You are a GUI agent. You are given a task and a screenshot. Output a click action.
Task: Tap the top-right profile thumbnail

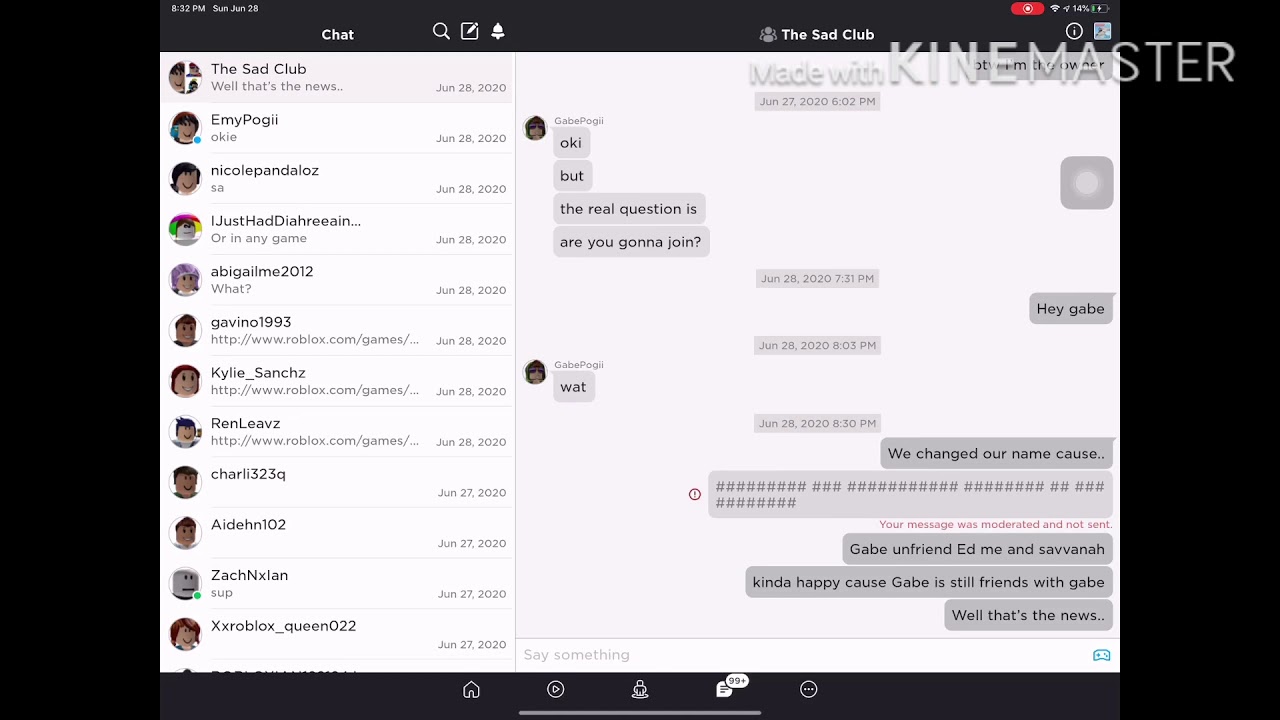(x=1102, y=32)
